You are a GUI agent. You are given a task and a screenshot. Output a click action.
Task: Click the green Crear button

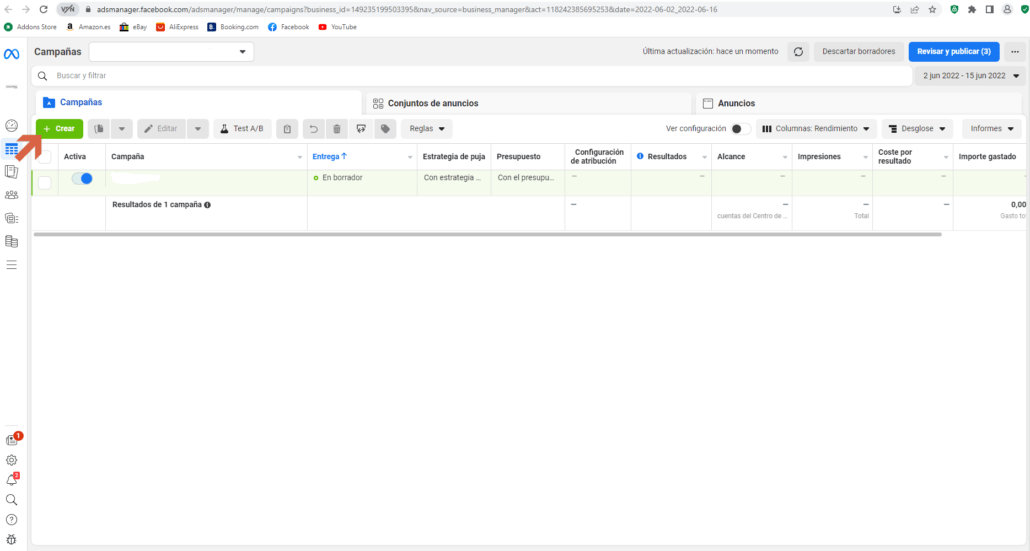tap(59, 129)
